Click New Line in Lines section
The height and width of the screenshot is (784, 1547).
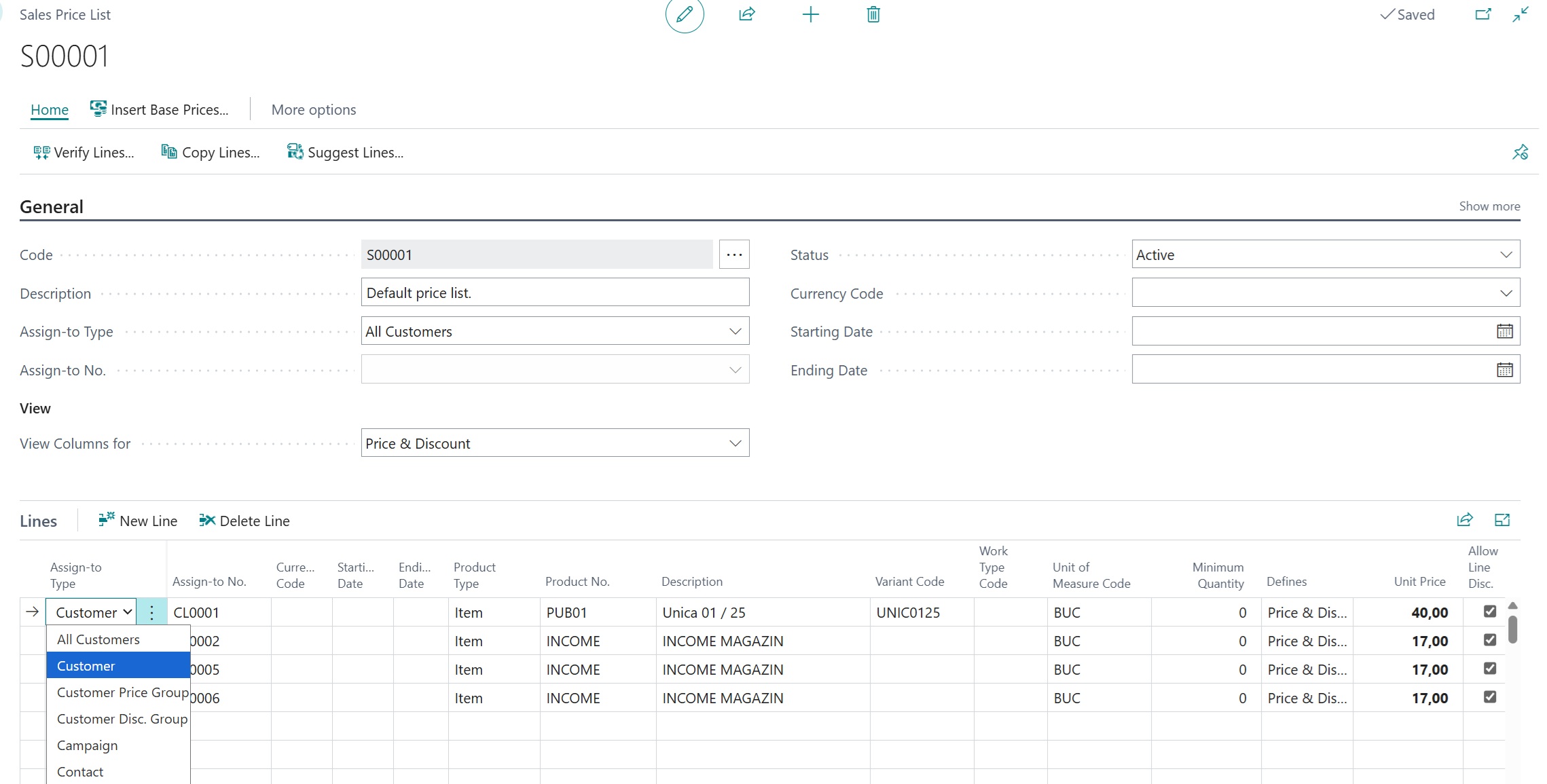point(138,521)
